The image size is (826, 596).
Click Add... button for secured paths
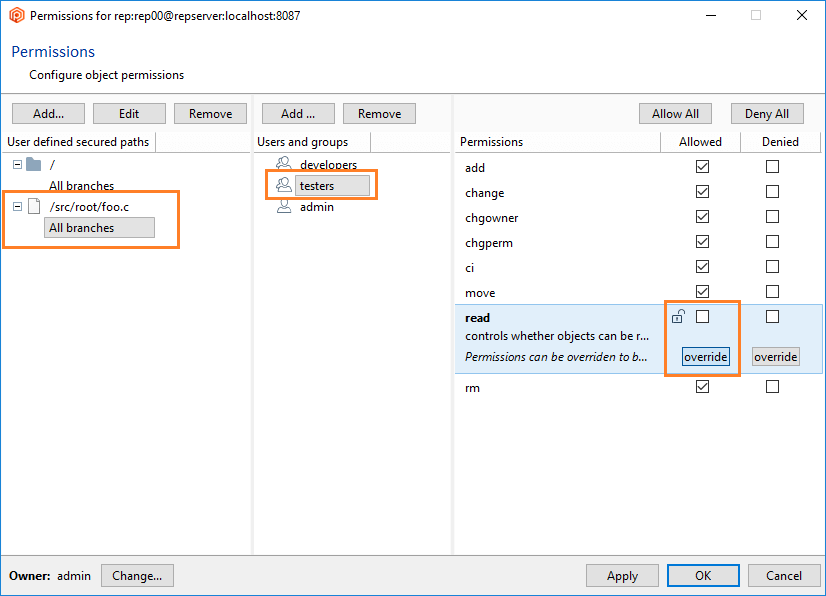point(48,113)
